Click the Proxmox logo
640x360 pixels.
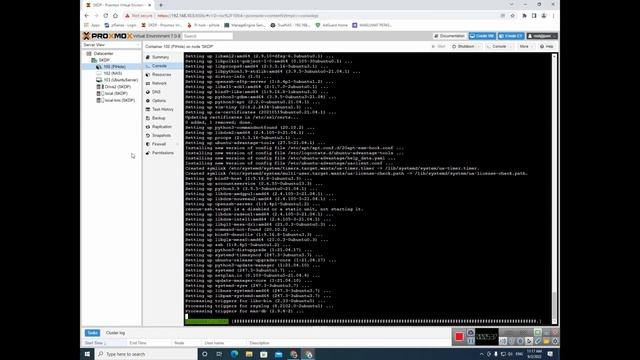pos(107,36)
